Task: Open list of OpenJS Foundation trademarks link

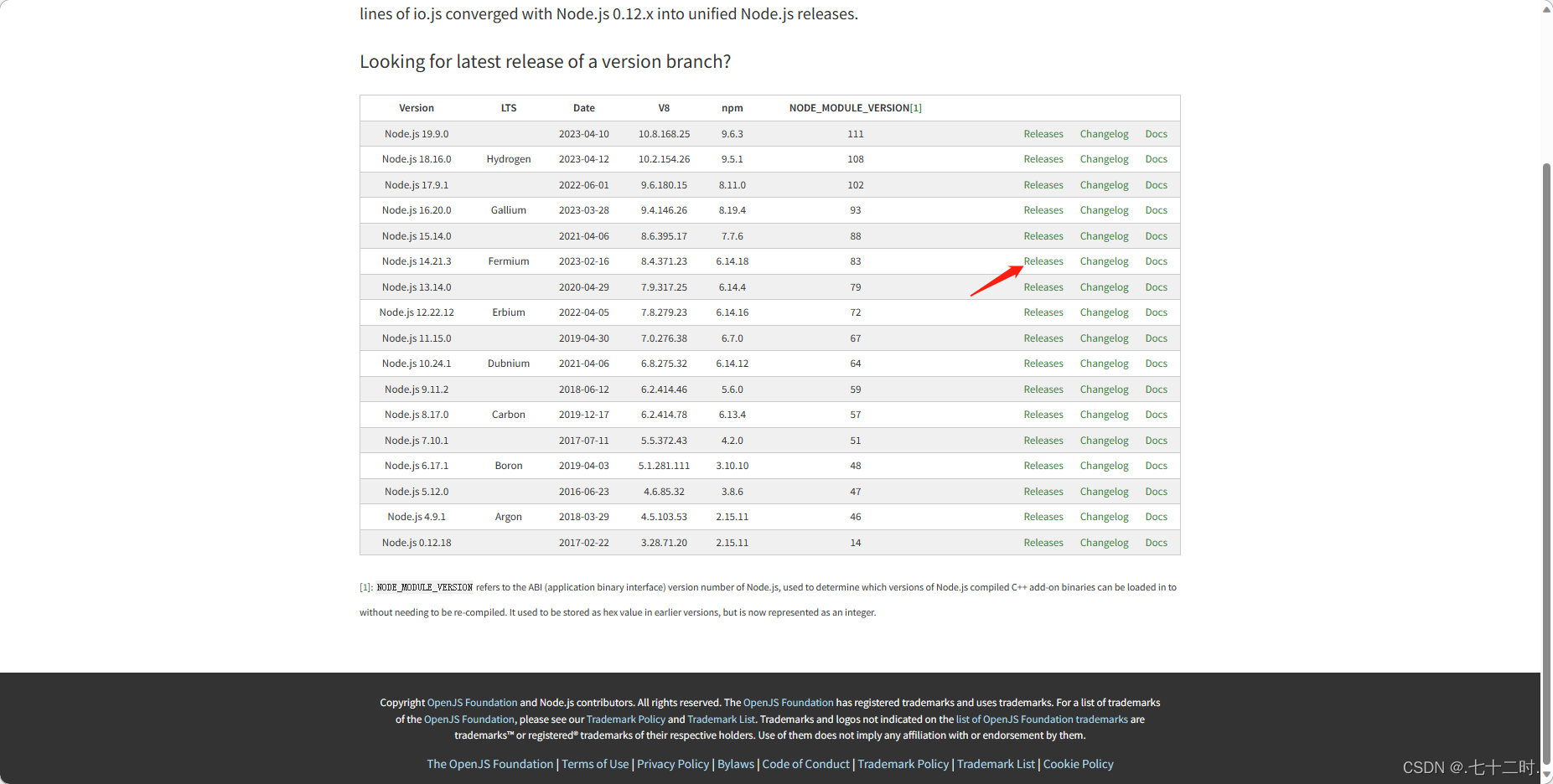Action: point(1042,720)
